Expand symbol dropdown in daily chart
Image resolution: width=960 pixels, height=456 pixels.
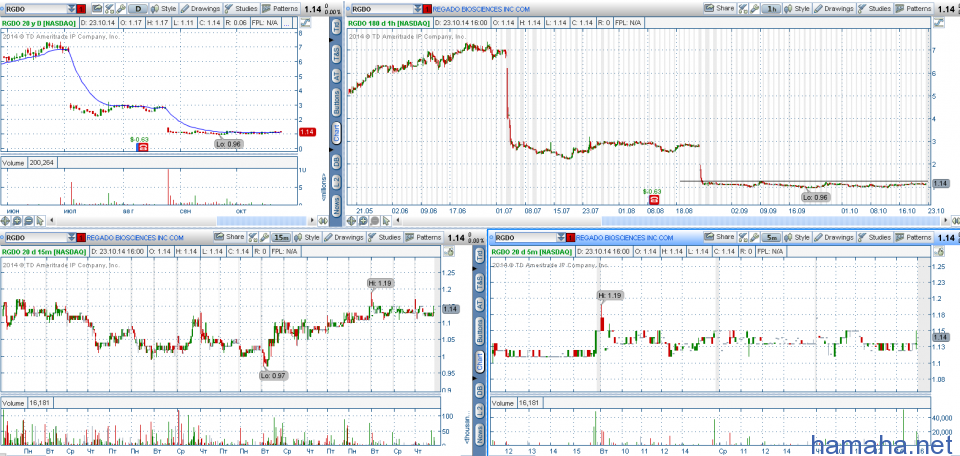[72, 9]
